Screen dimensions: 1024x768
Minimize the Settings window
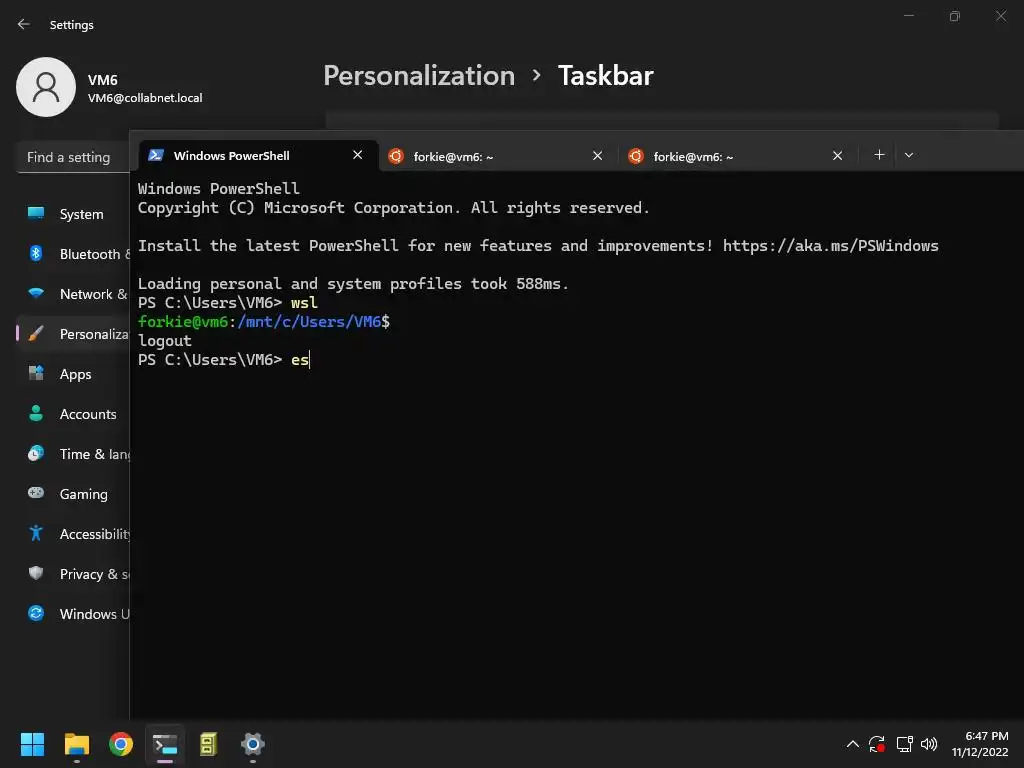[908, 16]
